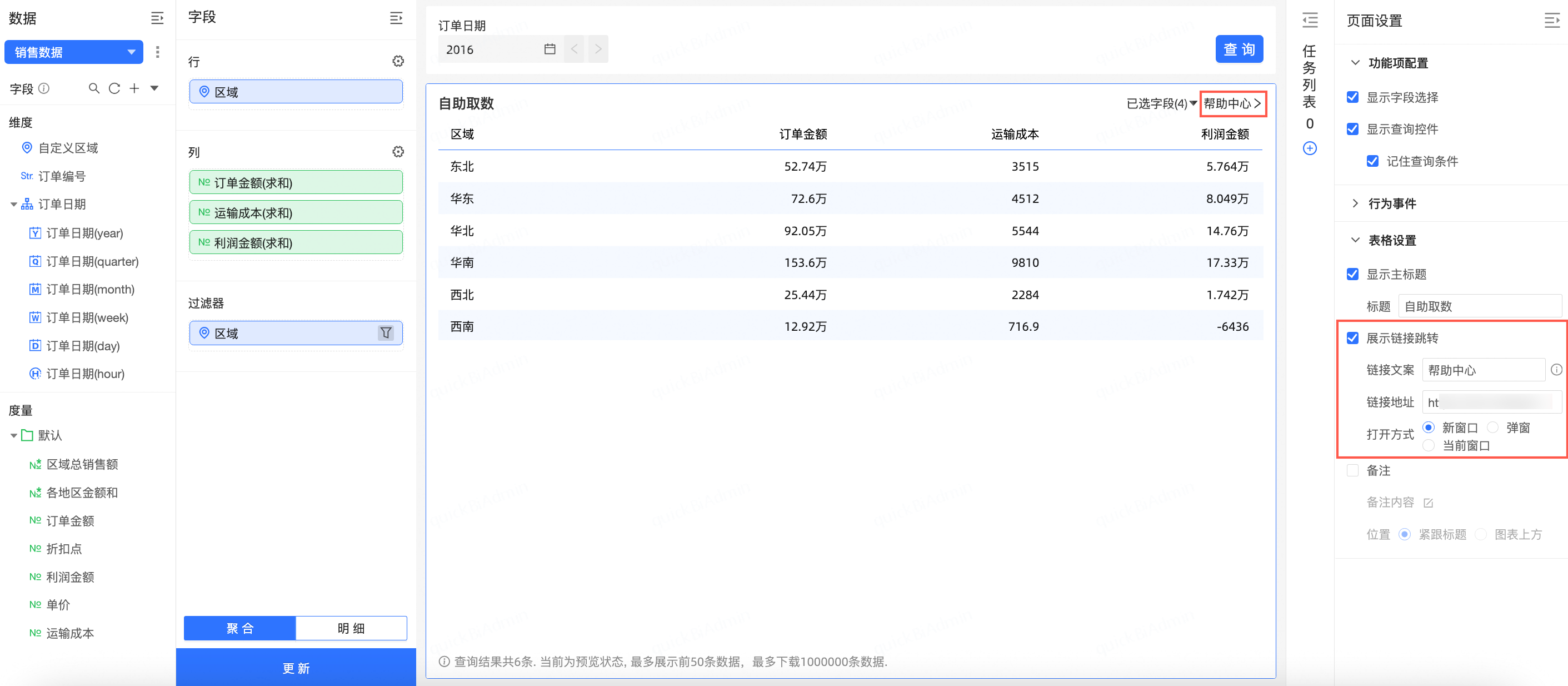The width and height of the screenshot is (1568, 686).
Task: Expand the 行为事件 section
Action: pos(1391,203)
